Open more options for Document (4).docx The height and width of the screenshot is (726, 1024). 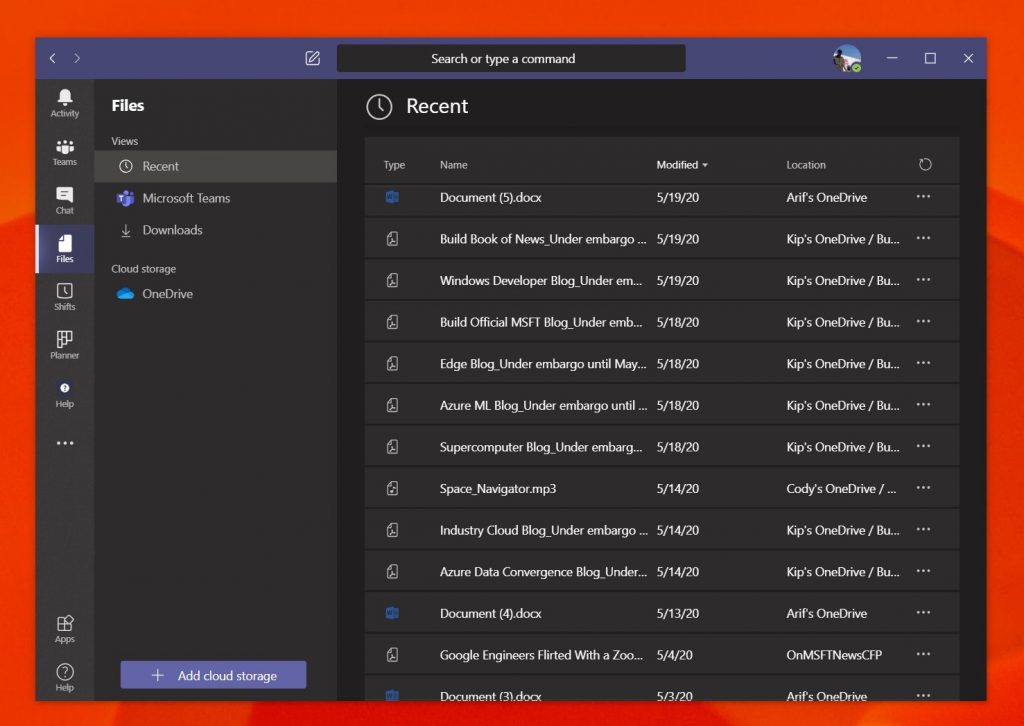[x=923, y=612]
